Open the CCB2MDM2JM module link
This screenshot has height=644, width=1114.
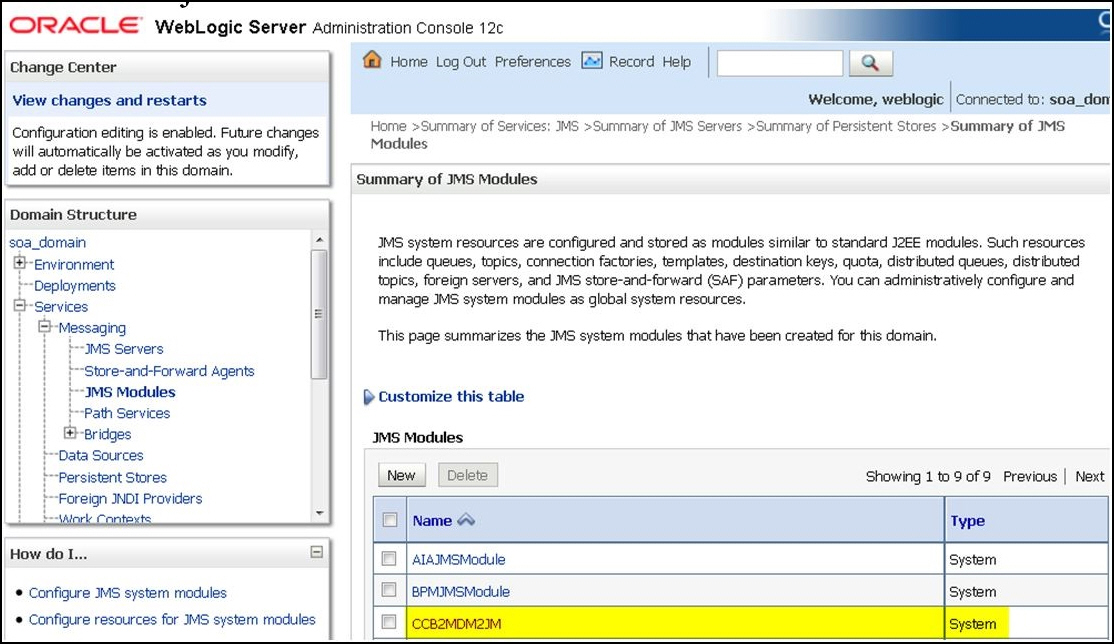coord(457,623)
